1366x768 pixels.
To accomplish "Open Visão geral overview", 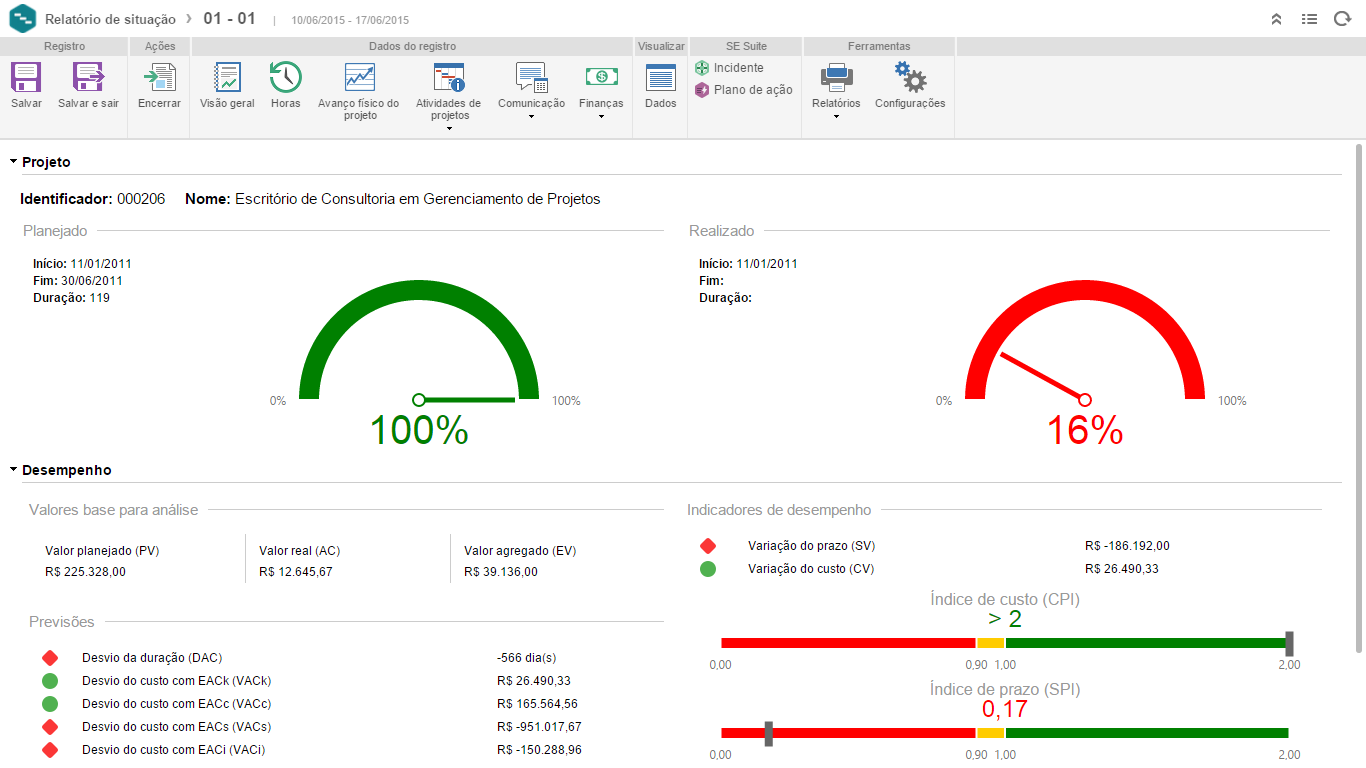I will 227,78.
